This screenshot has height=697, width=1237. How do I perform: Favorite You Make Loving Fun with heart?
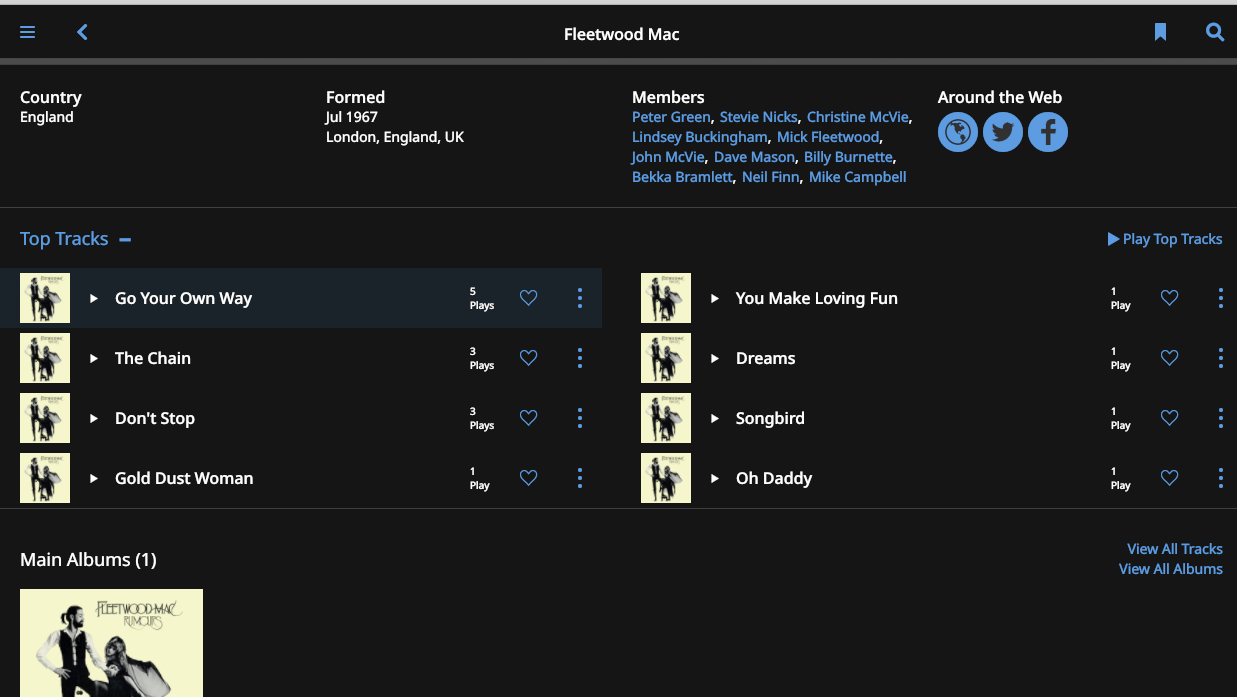(x=1169, y=298)
